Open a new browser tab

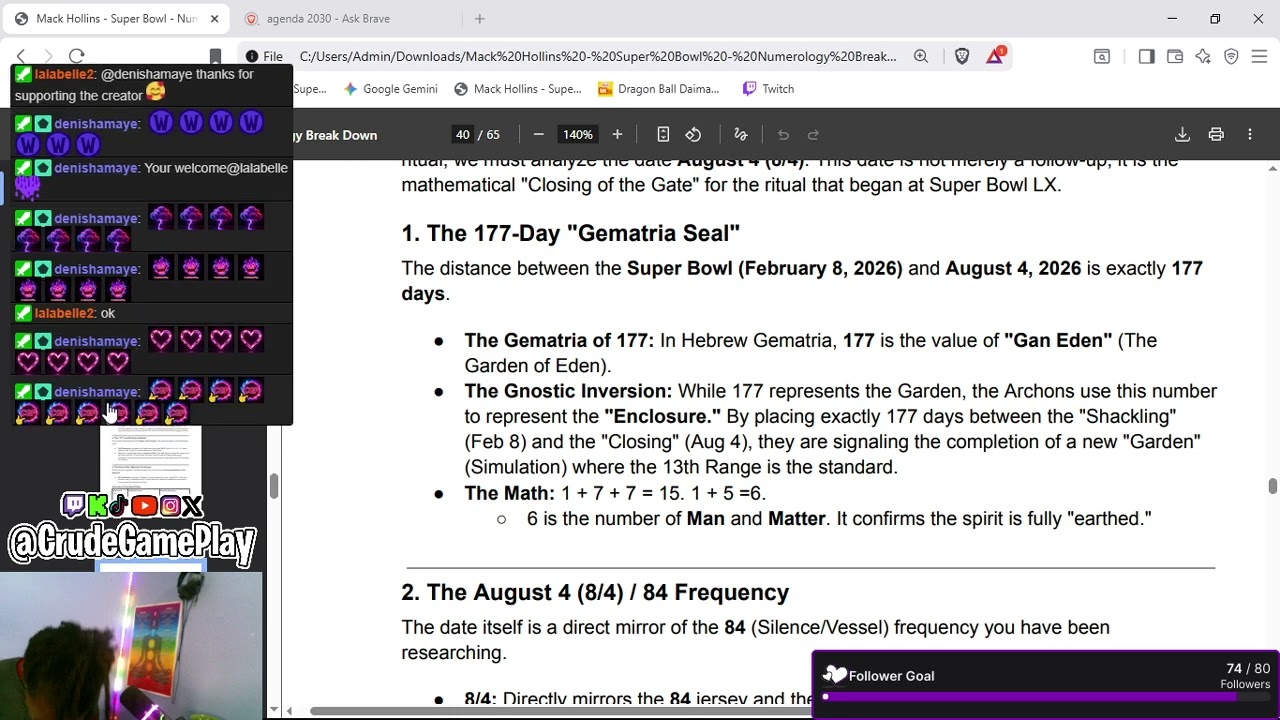point(480,19)
